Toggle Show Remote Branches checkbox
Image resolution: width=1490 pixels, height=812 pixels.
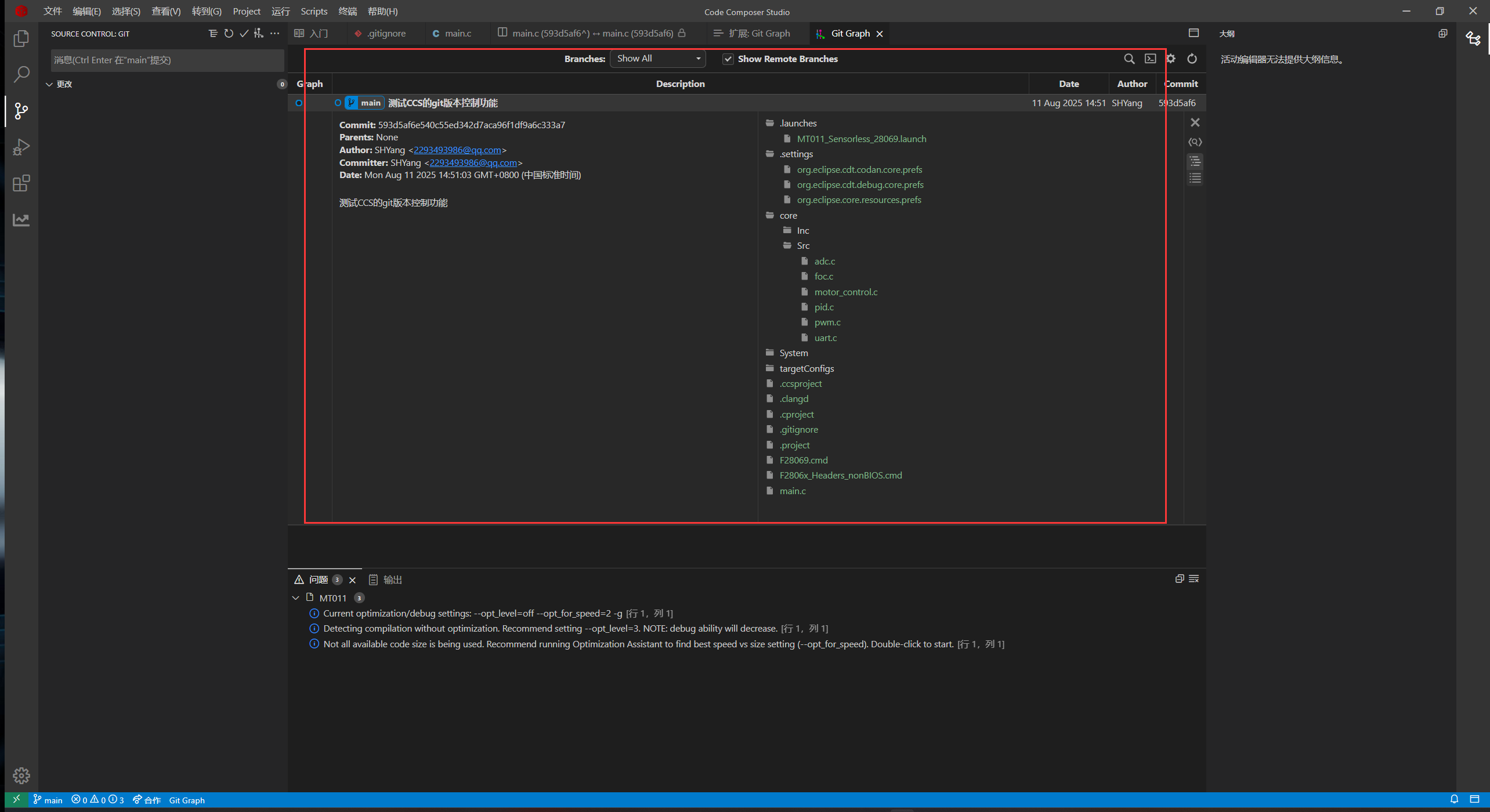coord(728,59)
